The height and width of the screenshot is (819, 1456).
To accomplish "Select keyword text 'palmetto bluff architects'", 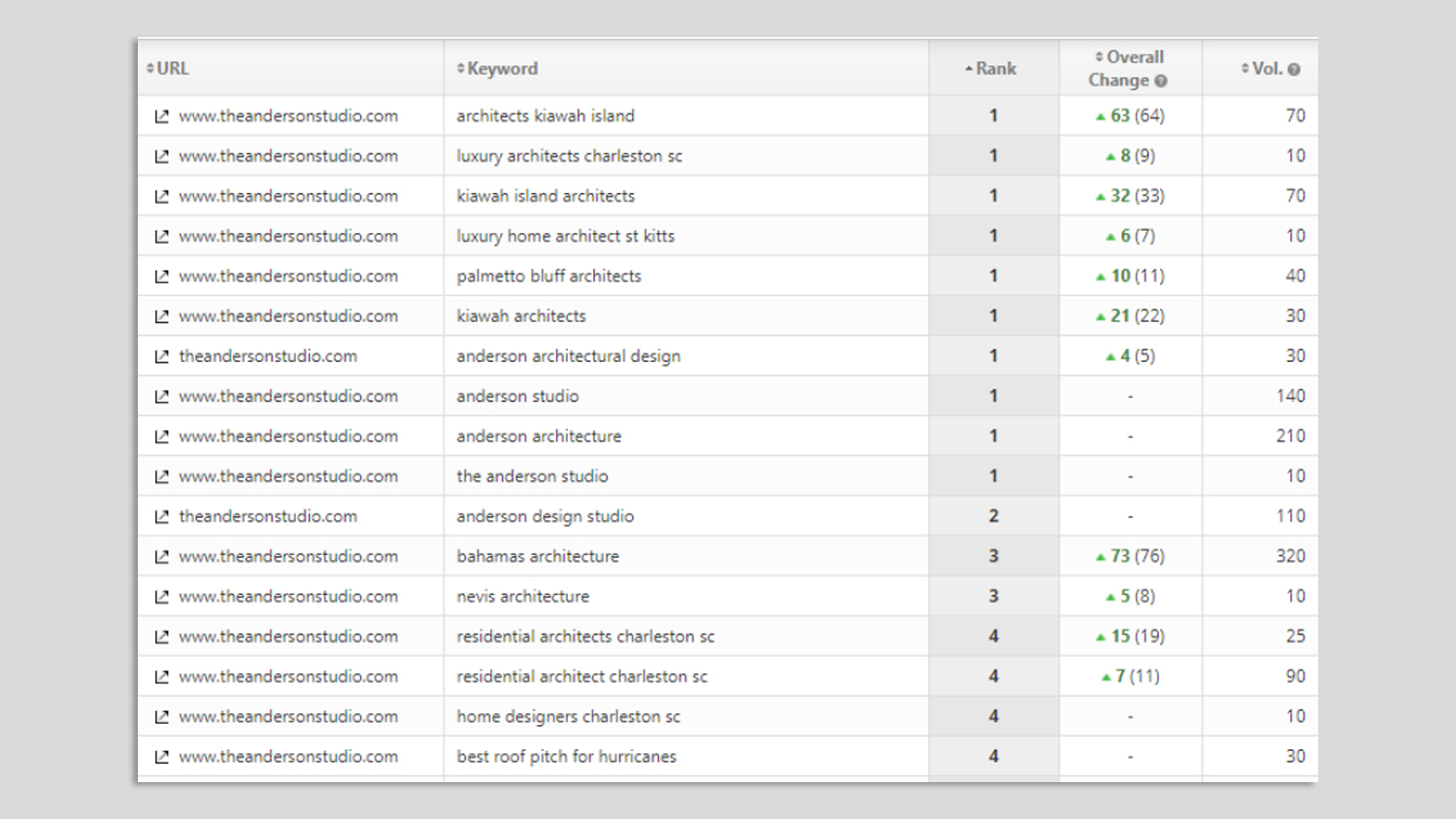I will pos(549,276).
